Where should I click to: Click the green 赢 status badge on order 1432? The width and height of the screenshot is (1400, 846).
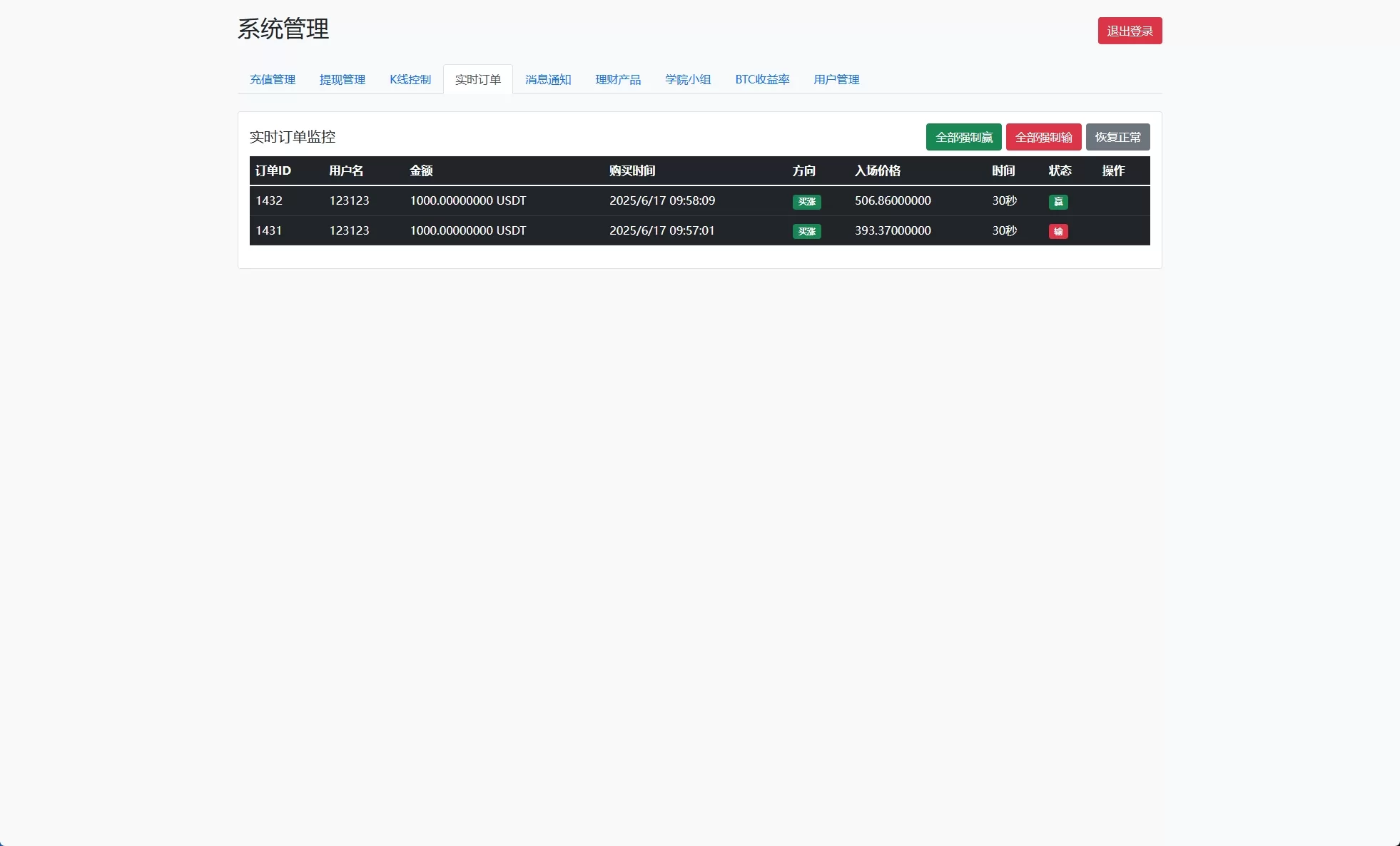coord(1059,202)
